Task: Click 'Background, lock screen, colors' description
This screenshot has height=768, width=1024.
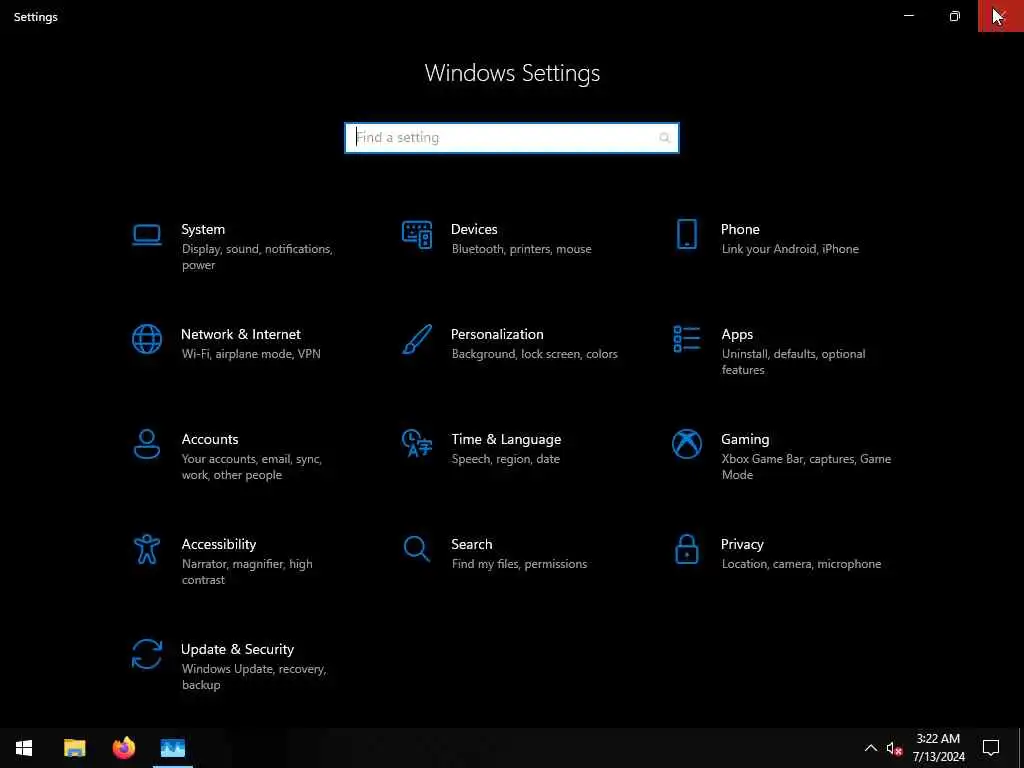Action: (534, 354)
